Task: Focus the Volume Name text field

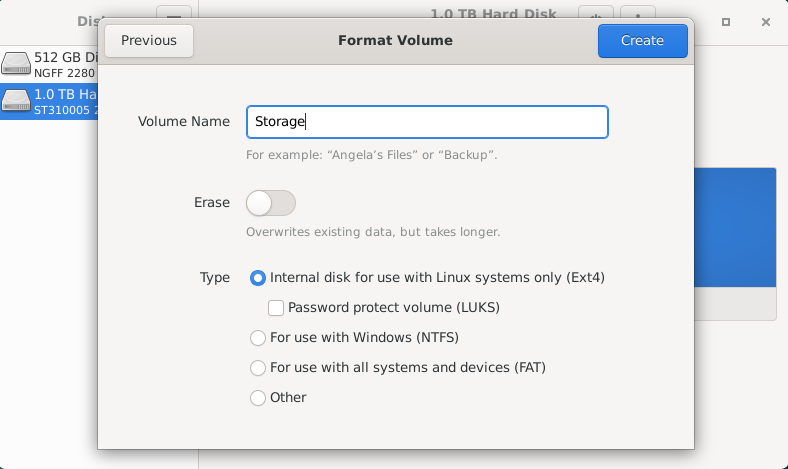Action: [x=427, y=122]
